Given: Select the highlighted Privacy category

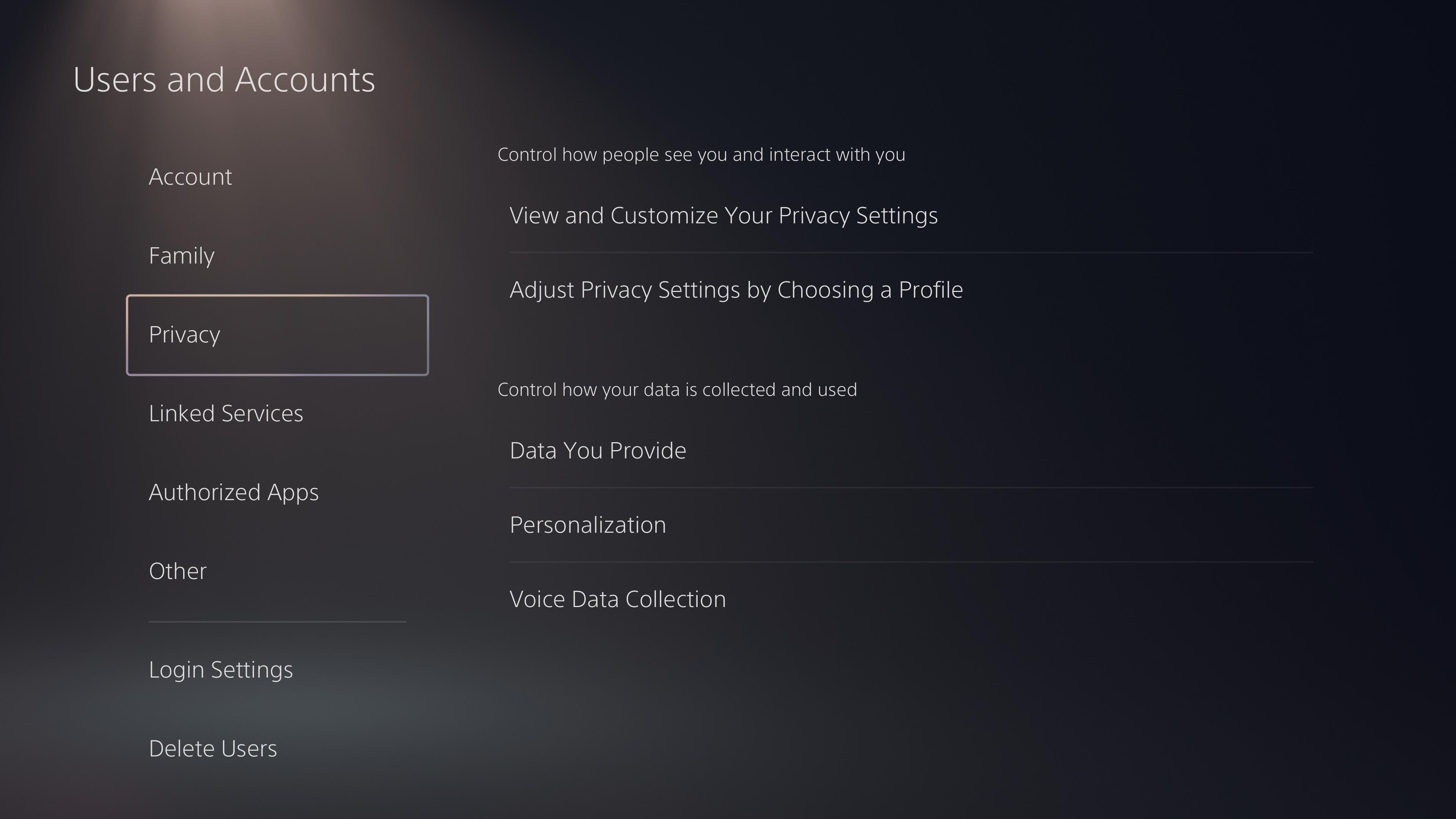Looking at the screenshot, I should pos(277,334).
